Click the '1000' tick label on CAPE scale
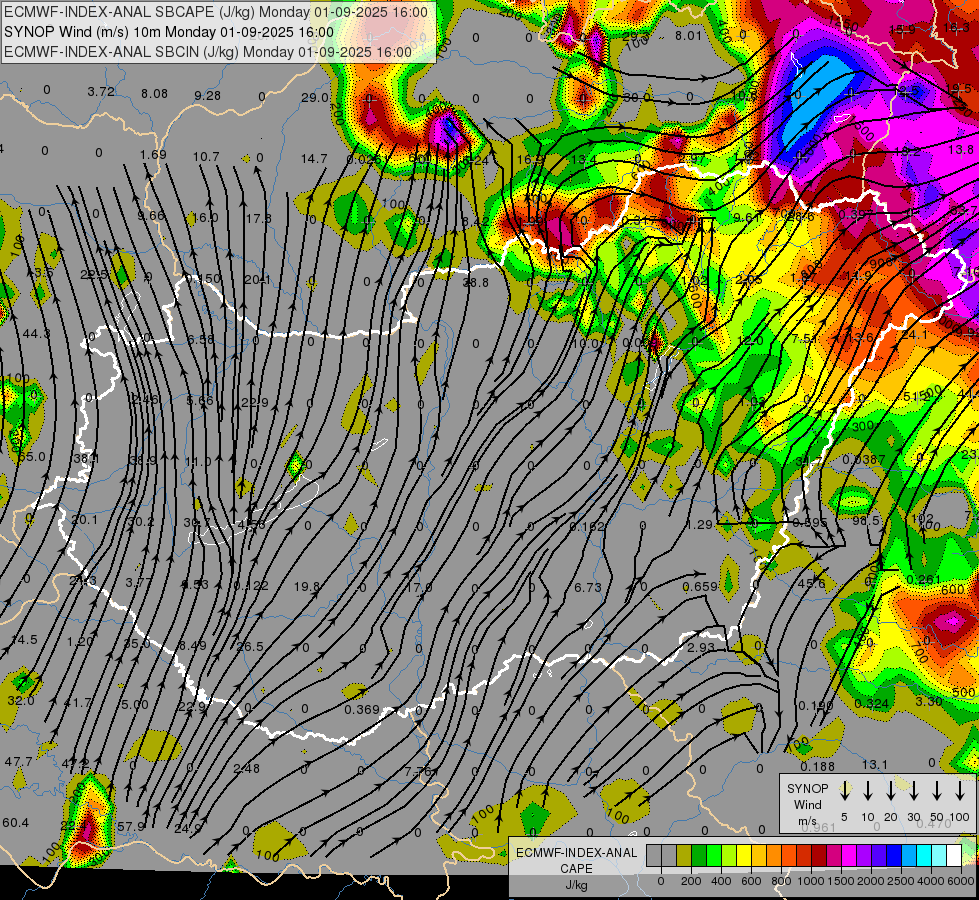The image size is (979, 900). coord(812,881)
